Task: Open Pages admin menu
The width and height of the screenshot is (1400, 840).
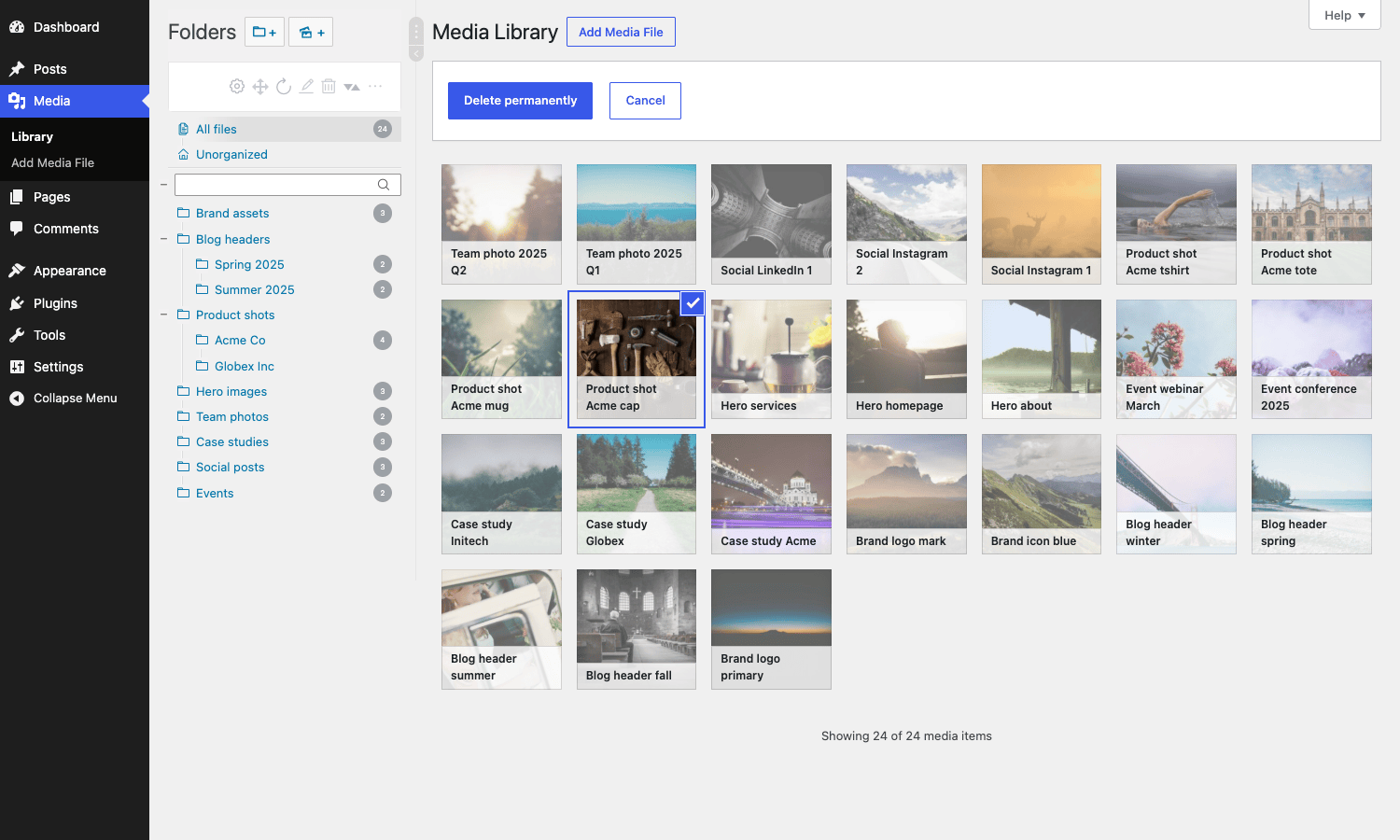Action: coord(75,197)
